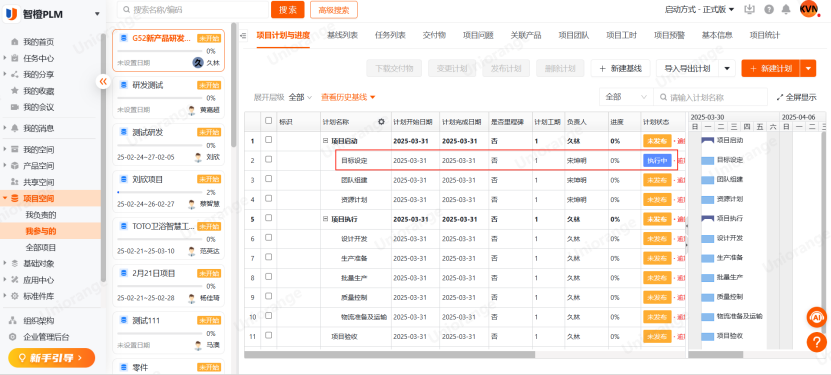The image size is (831, 375).
Task: Open the AI assistant floating icon
Action: click(817, 317)
